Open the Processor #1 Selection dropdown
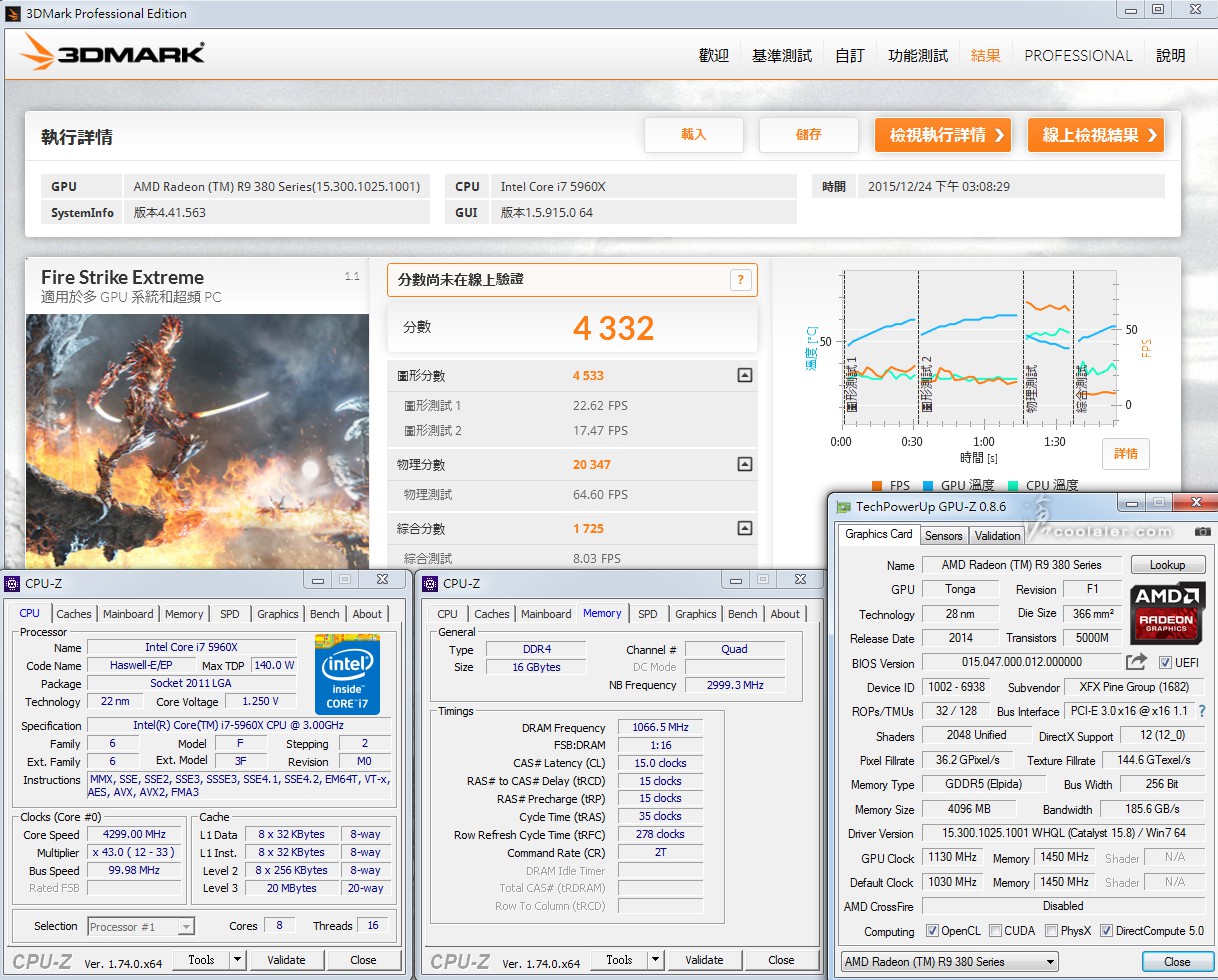Screen dimensions: 1218x980 [x=141, y=926]
